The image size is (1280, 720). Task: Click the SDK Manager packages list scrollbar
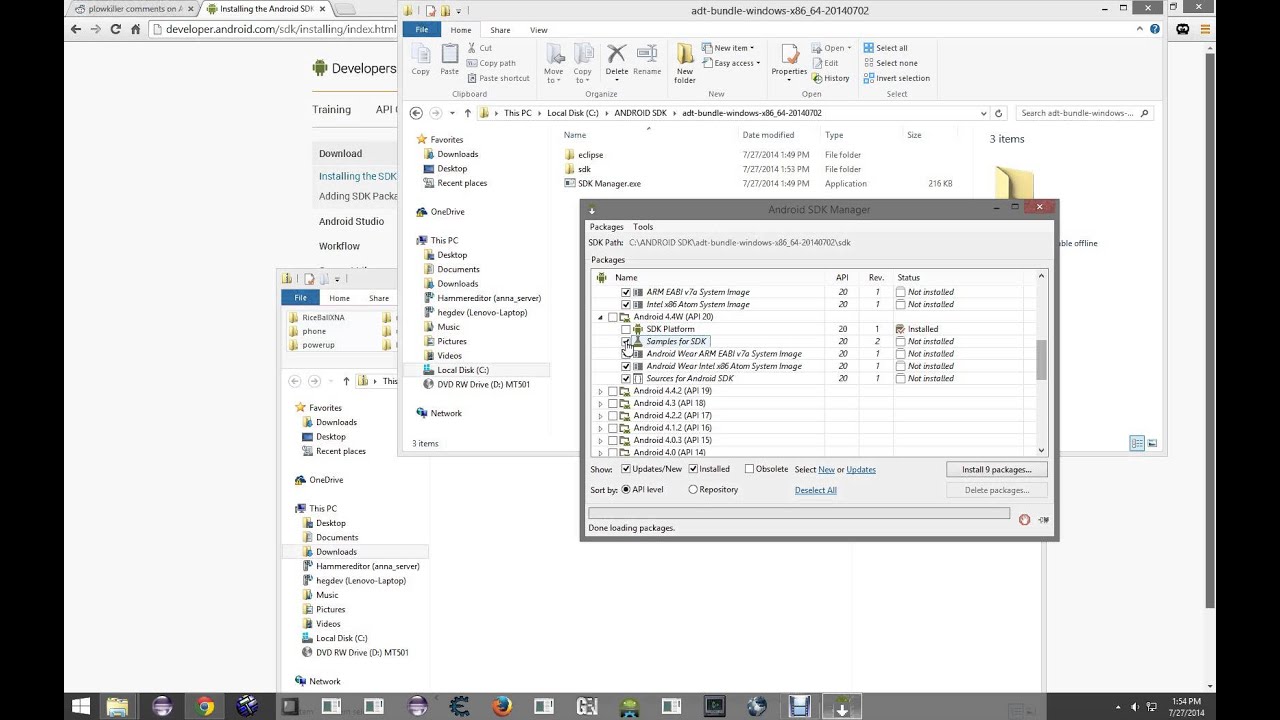click(1041, 360)
